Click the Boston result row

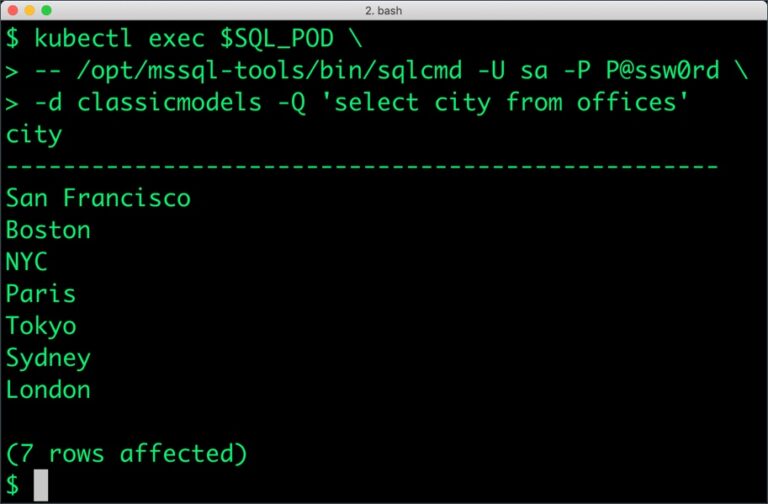[48, 230]
